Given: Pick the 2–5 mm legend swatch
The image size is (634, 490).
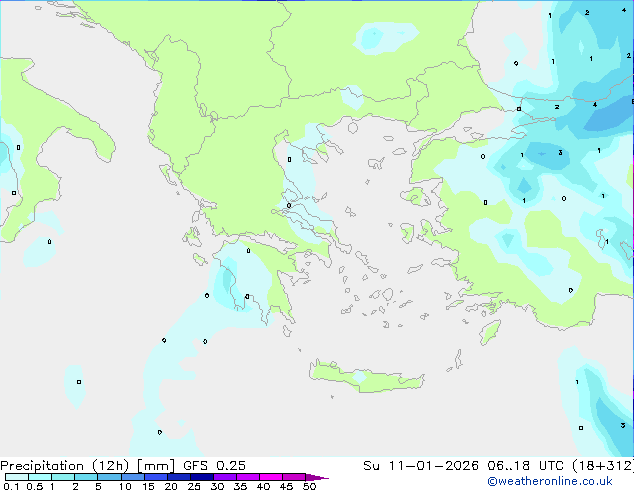Looking at the screenshot, I should coord(86,477).
